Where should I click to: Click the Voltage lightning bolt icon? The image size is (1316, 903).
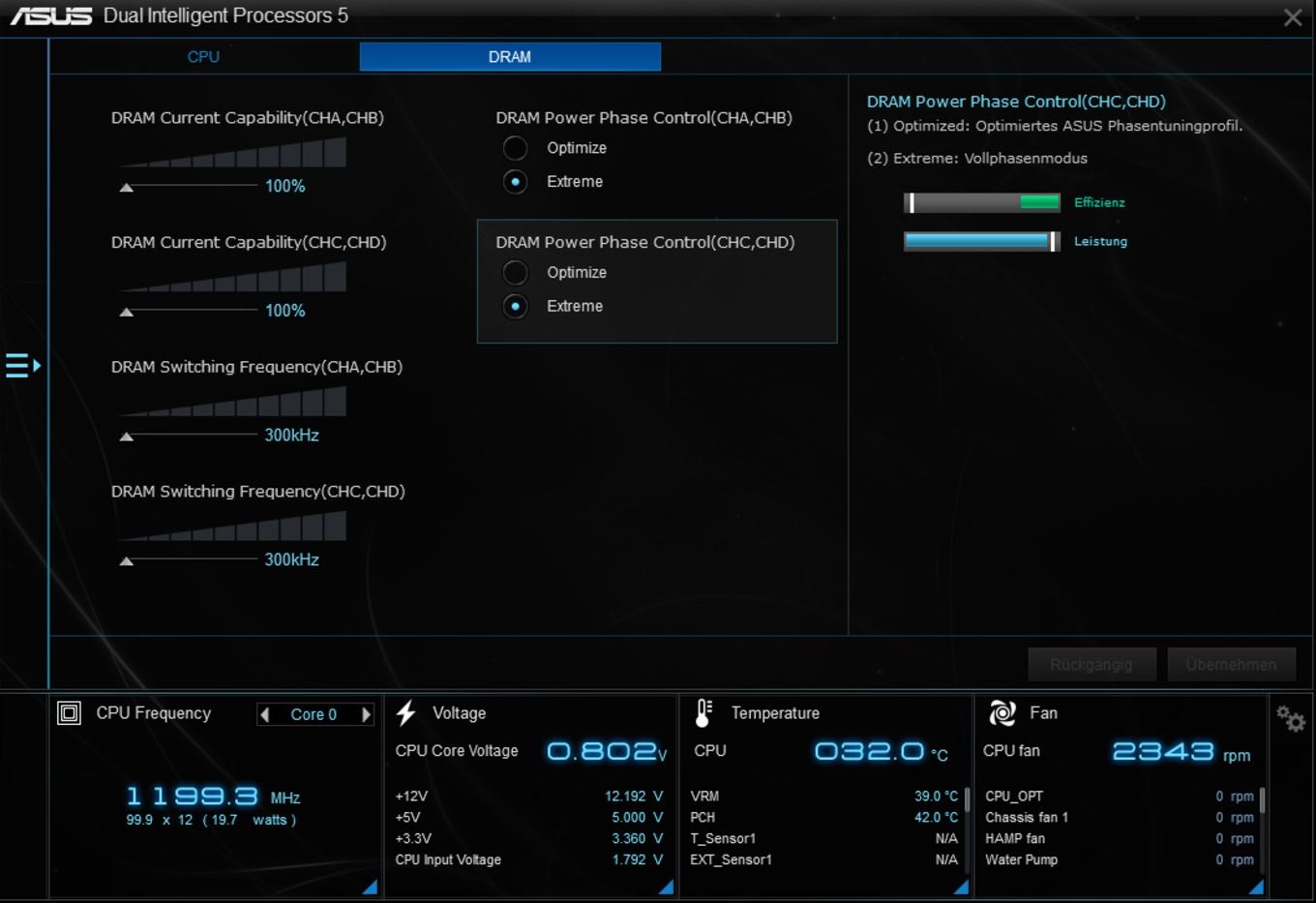406,713
